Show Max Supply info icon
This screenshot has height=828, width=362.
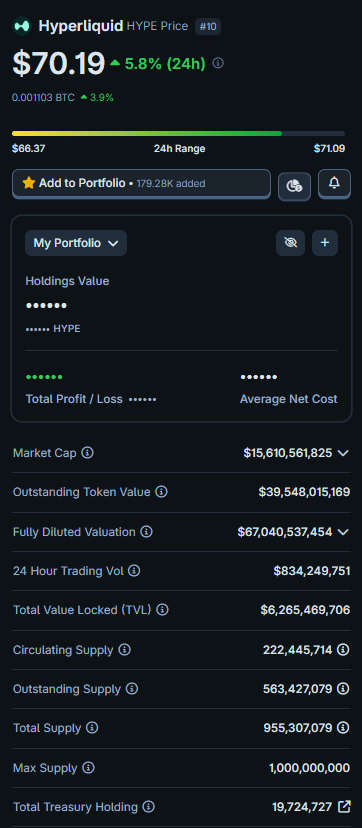click(89, 767)
